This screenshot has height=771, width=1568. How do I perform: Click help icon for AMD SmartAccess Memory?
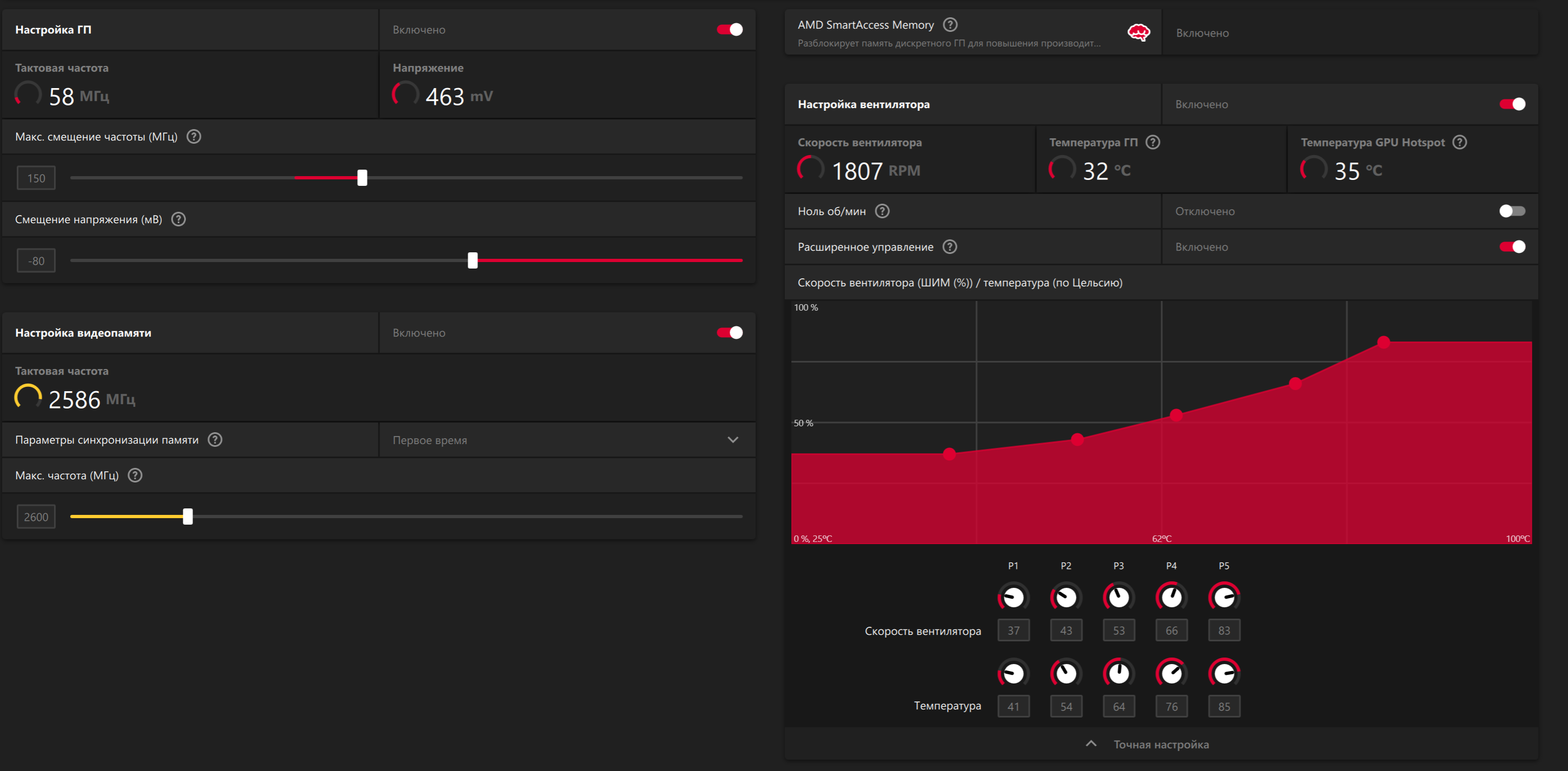click(950, 25)
